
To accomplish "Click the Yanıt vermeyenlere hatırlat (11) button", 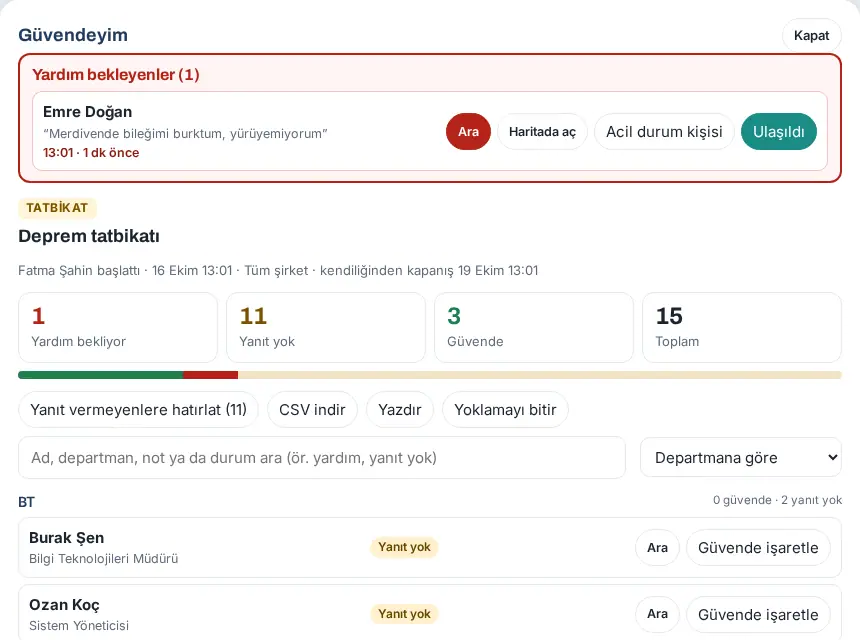I will [x=138, y=410].
